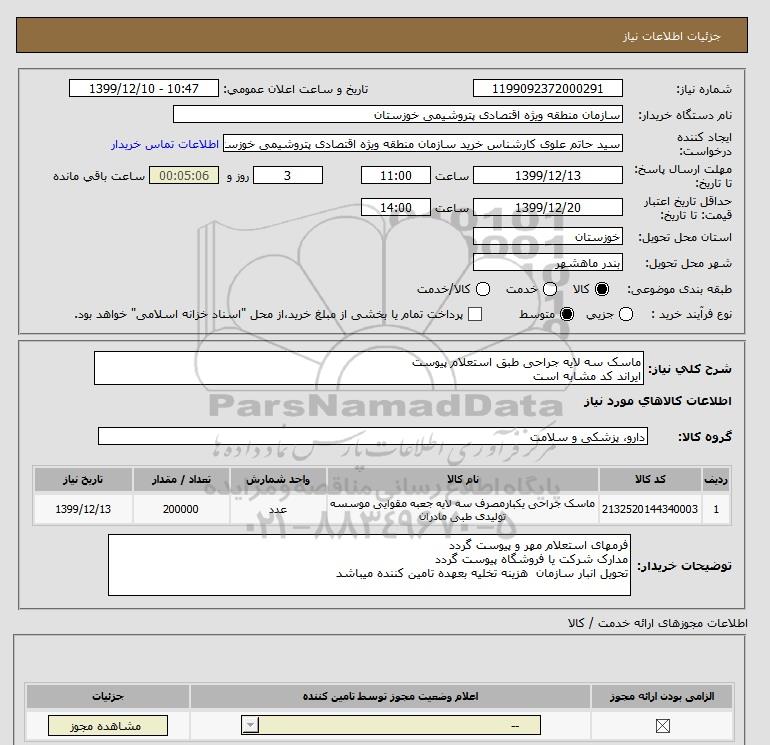Click the countdown timer 00:05:06
Screen dimensions: 770x745
184,175
